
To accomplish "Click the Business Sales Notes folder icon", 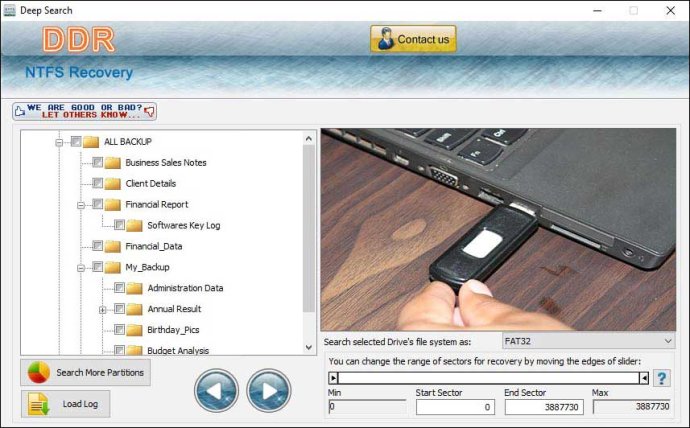I will pos(113,163).
